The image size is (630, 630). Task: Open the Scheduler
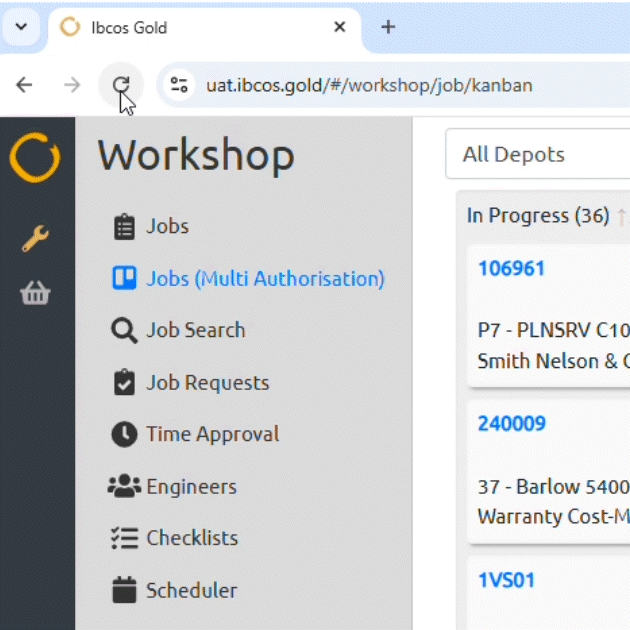click(192, 590)
